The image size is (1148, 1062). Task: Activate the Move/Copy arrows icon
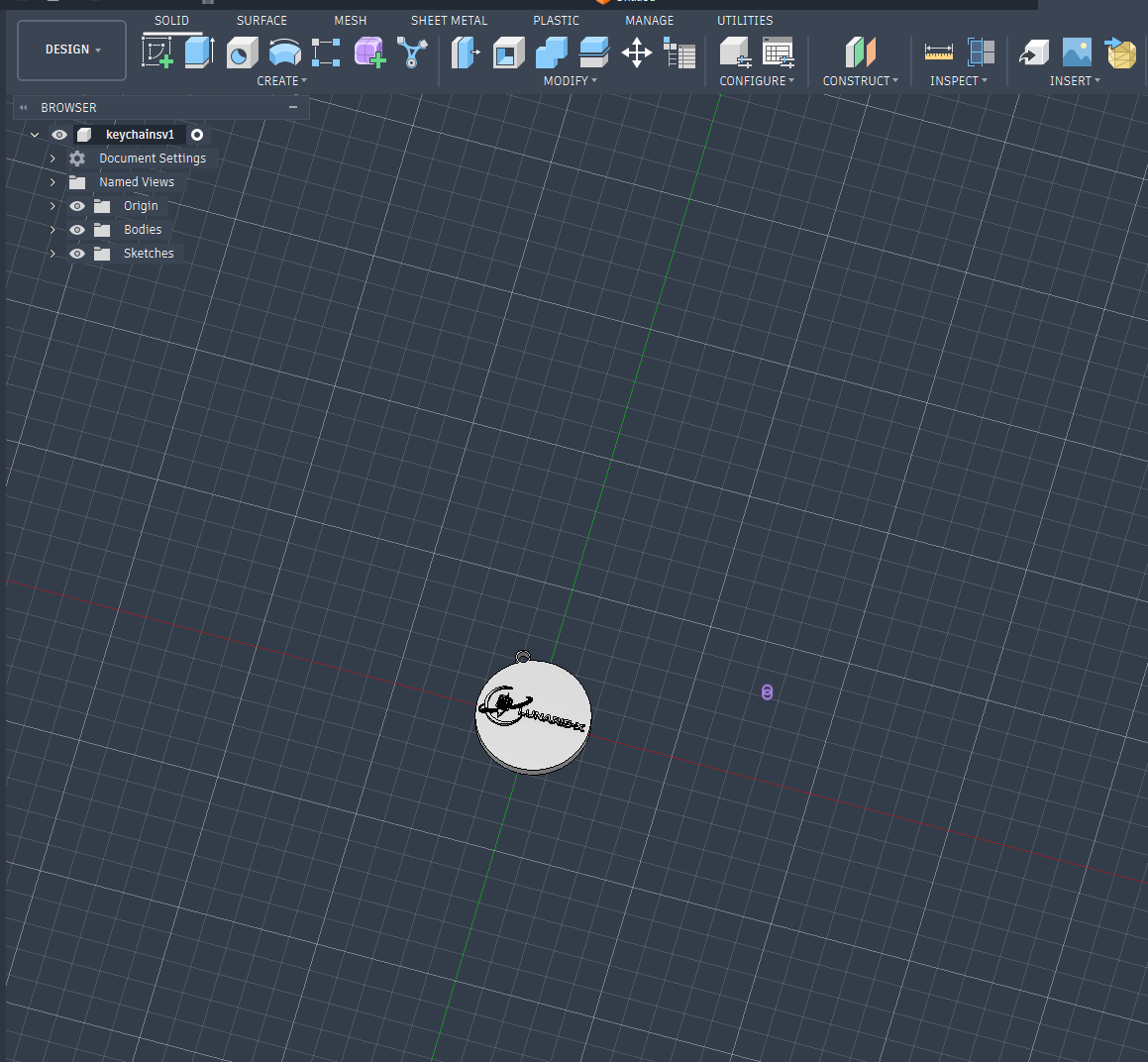[636, 53]
